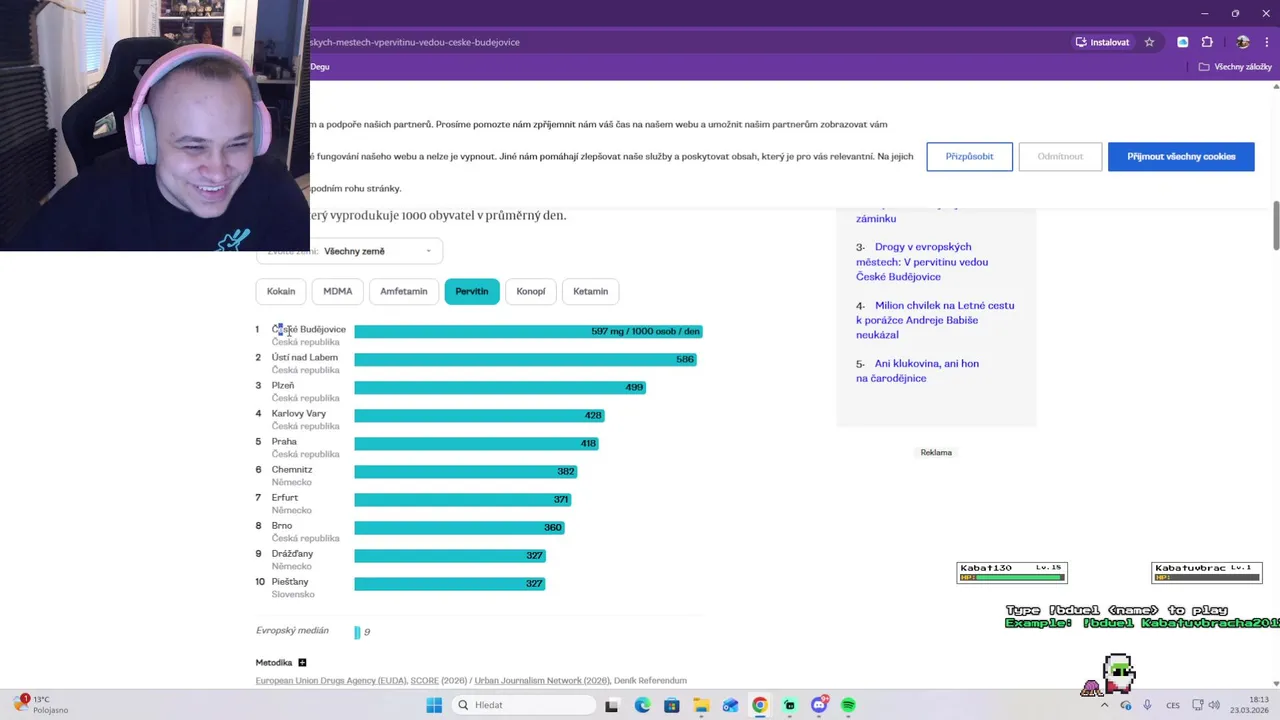Click the Přizpůsobit cookies button
This screenshot has width=1280, height=720.
point(969,156)
